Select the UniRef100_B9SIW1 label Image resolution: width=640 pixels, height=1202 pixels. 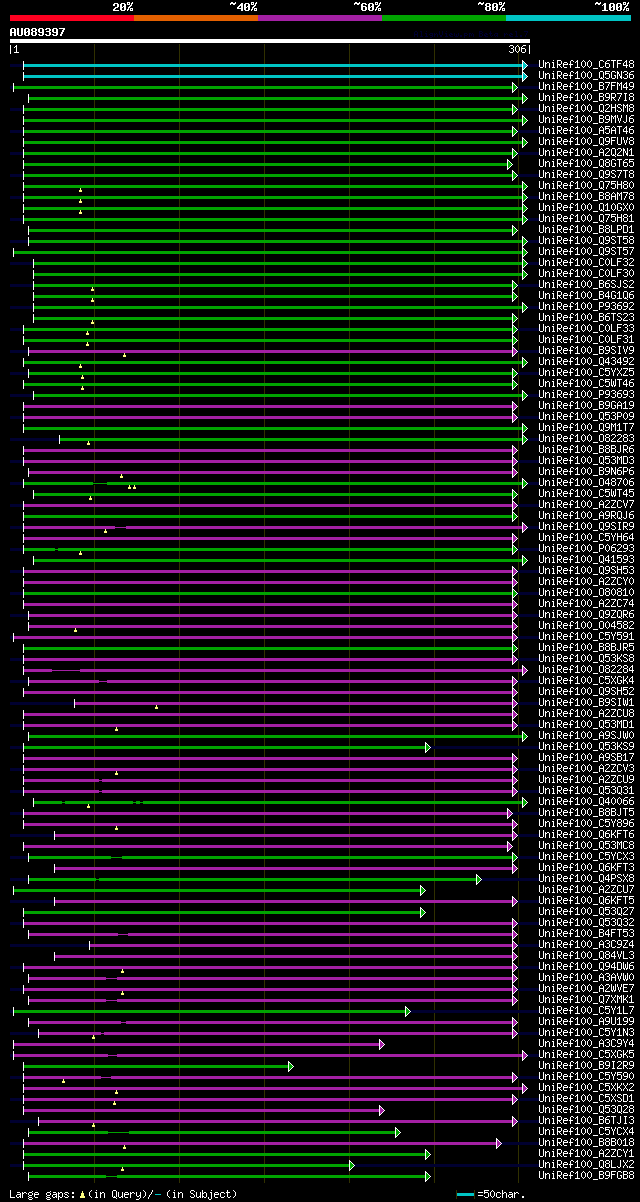click(x=586, y=702)
